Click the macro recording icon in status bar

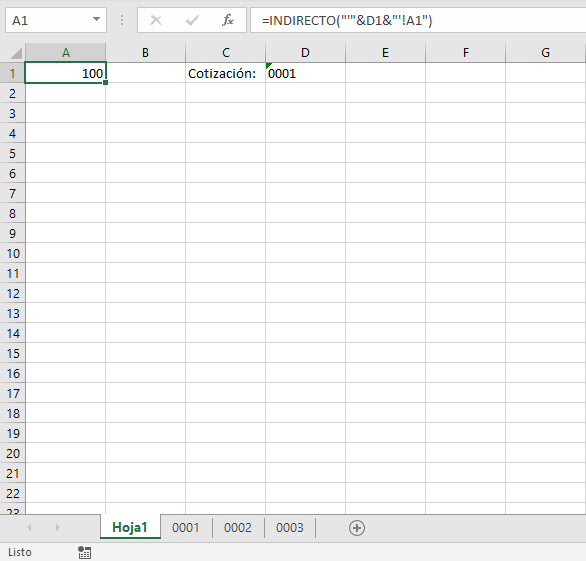point(84,552)
